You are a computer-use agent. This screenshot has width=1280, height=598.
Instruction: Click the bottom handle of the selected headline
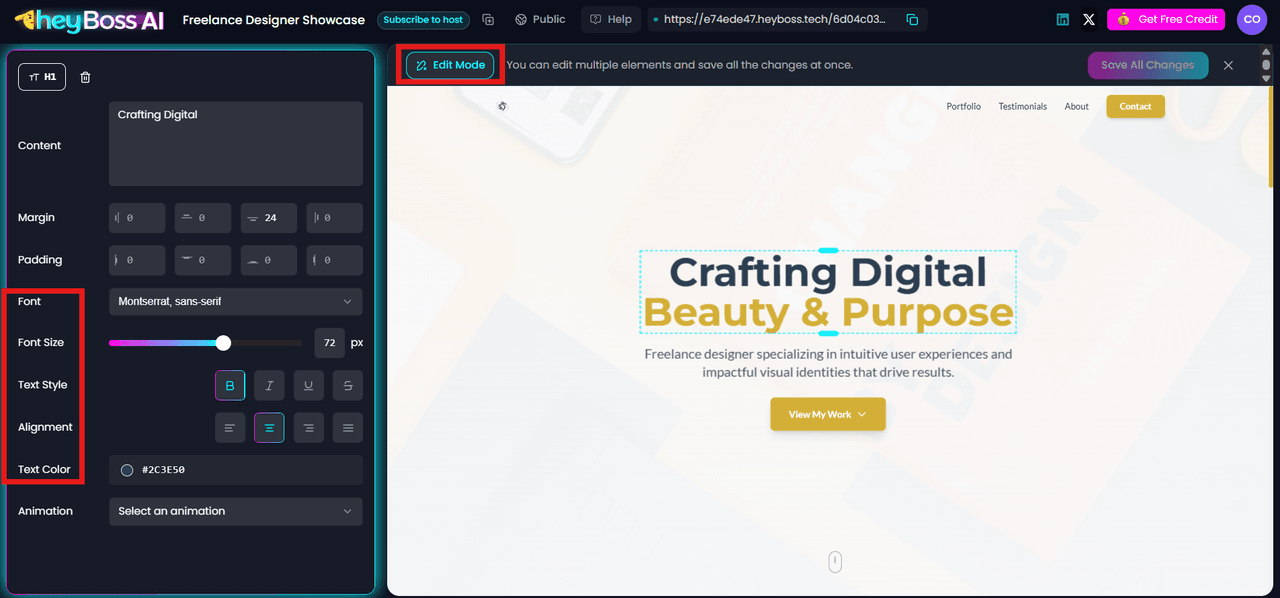(x=828, y=333)
